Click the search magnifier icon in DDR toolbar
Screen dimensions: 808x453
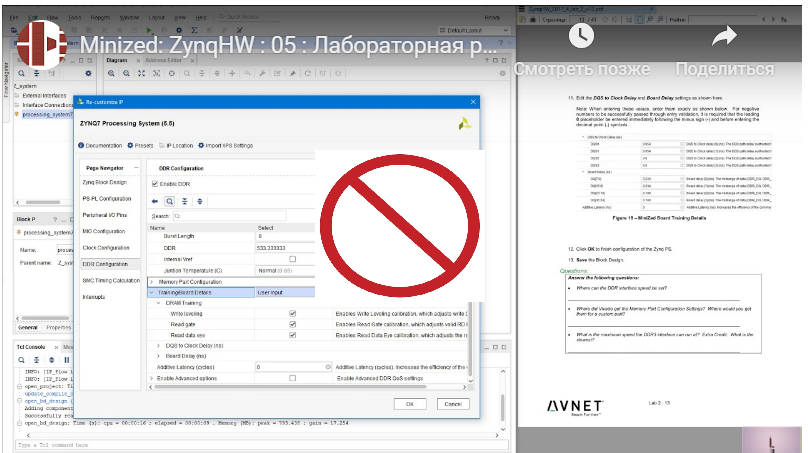point(170,201)
